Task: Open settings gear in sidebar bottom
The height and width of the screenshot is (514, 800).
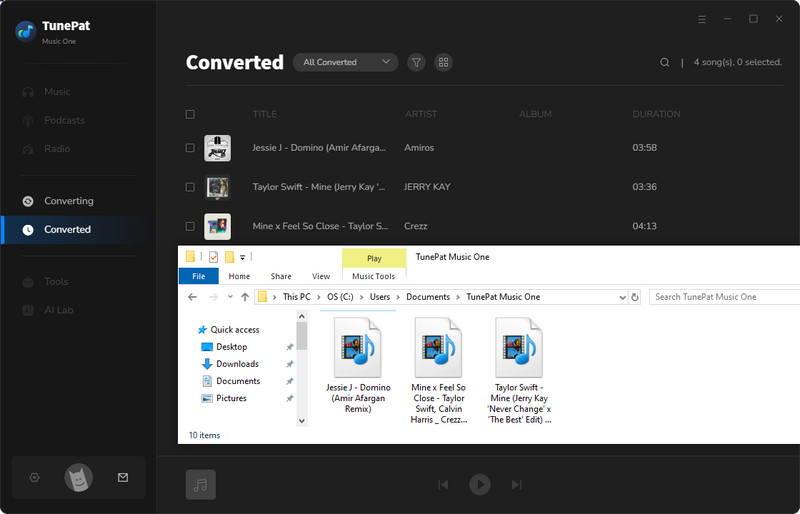Action: click(34, 478)
